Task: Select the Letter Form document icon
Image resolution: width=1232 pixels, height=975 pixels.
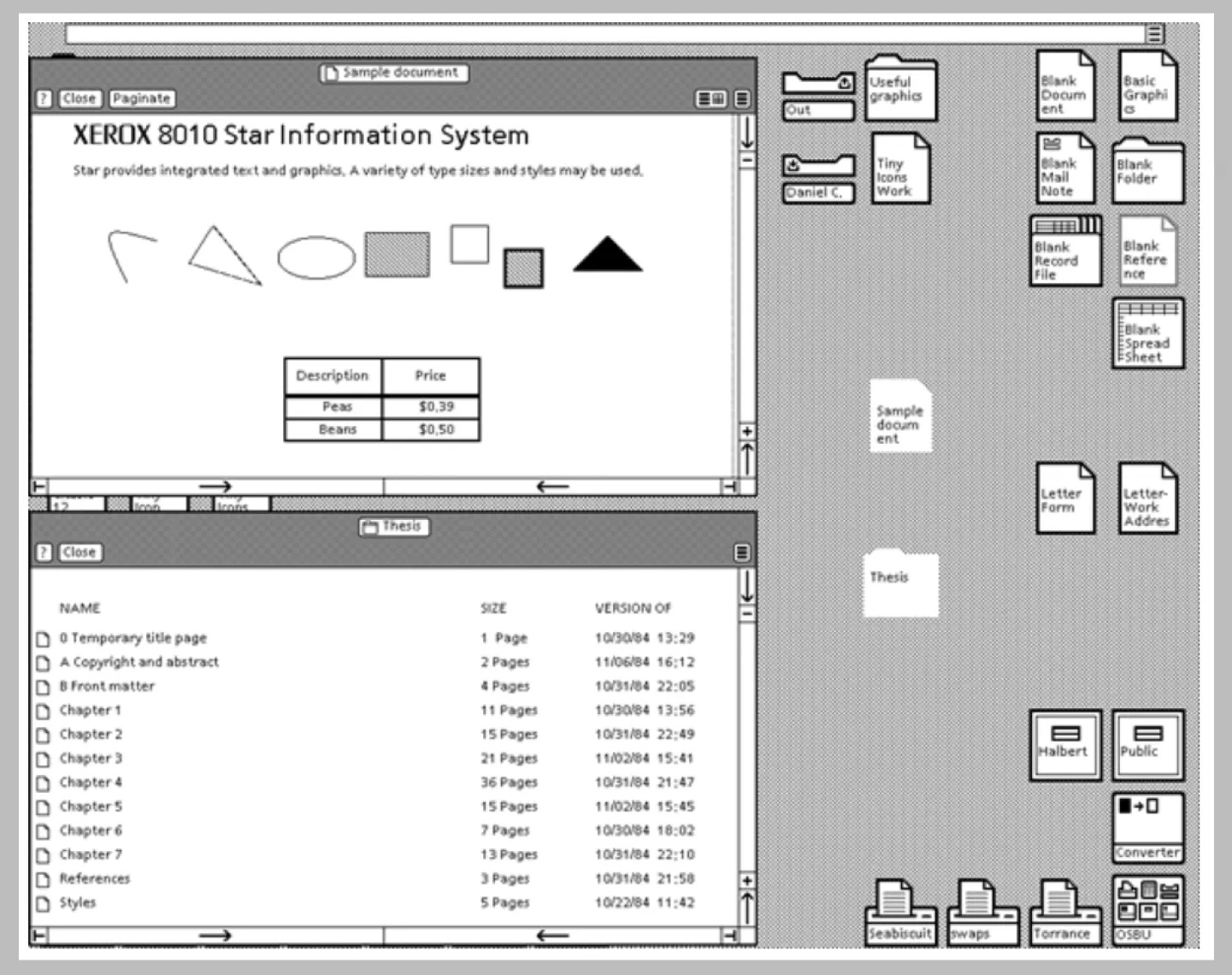Action: (x=1065, y=498)
